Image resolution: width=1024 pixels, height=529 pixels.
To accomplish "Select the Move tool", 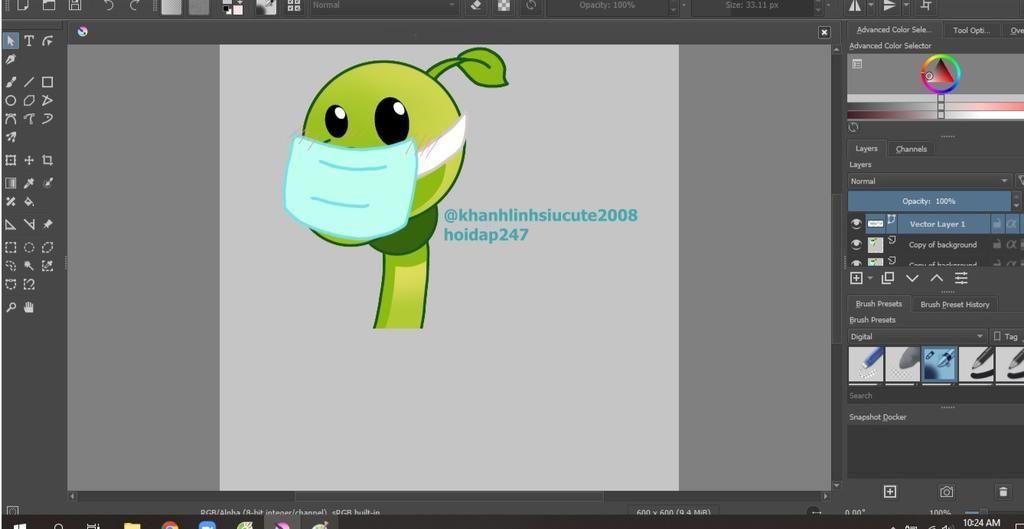I will tap(29, 160).
